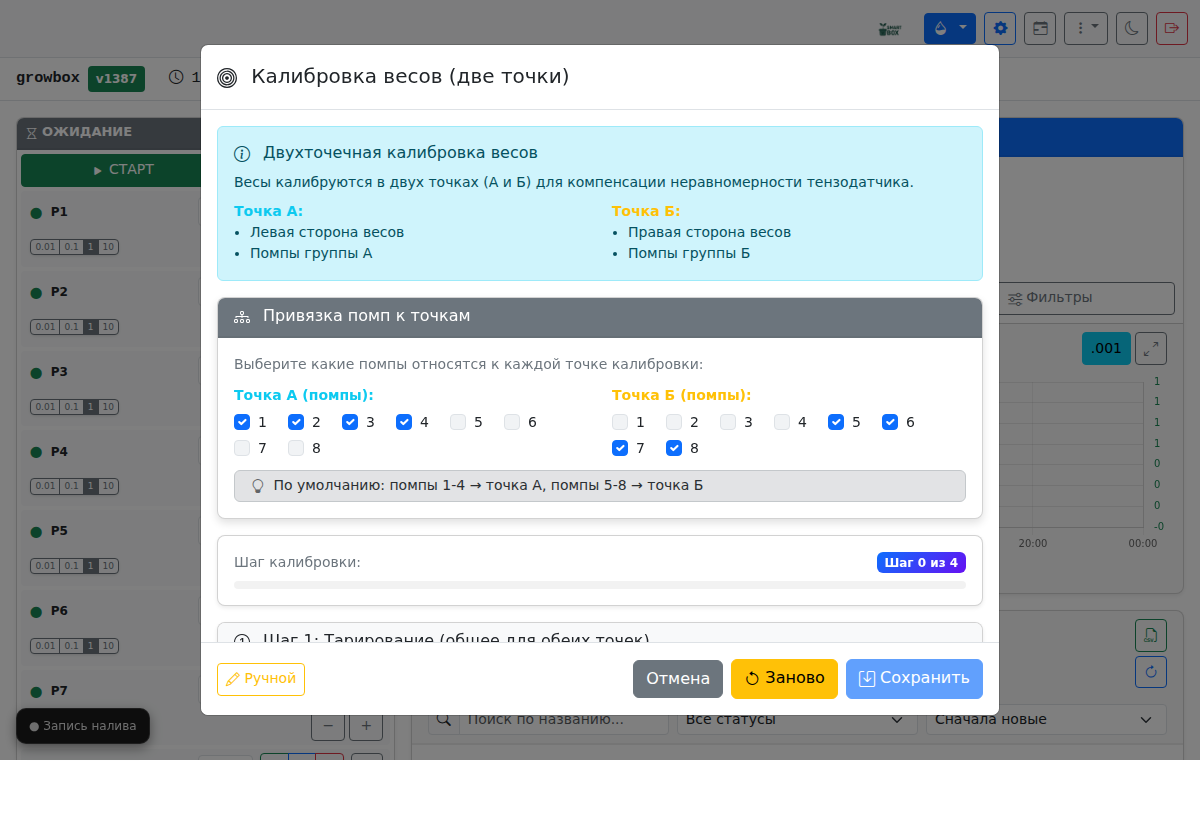Viewport: 1200px width, 816px height.
Task: Open the Все статусы status dropdown
Action: click(x=797, y=719)
